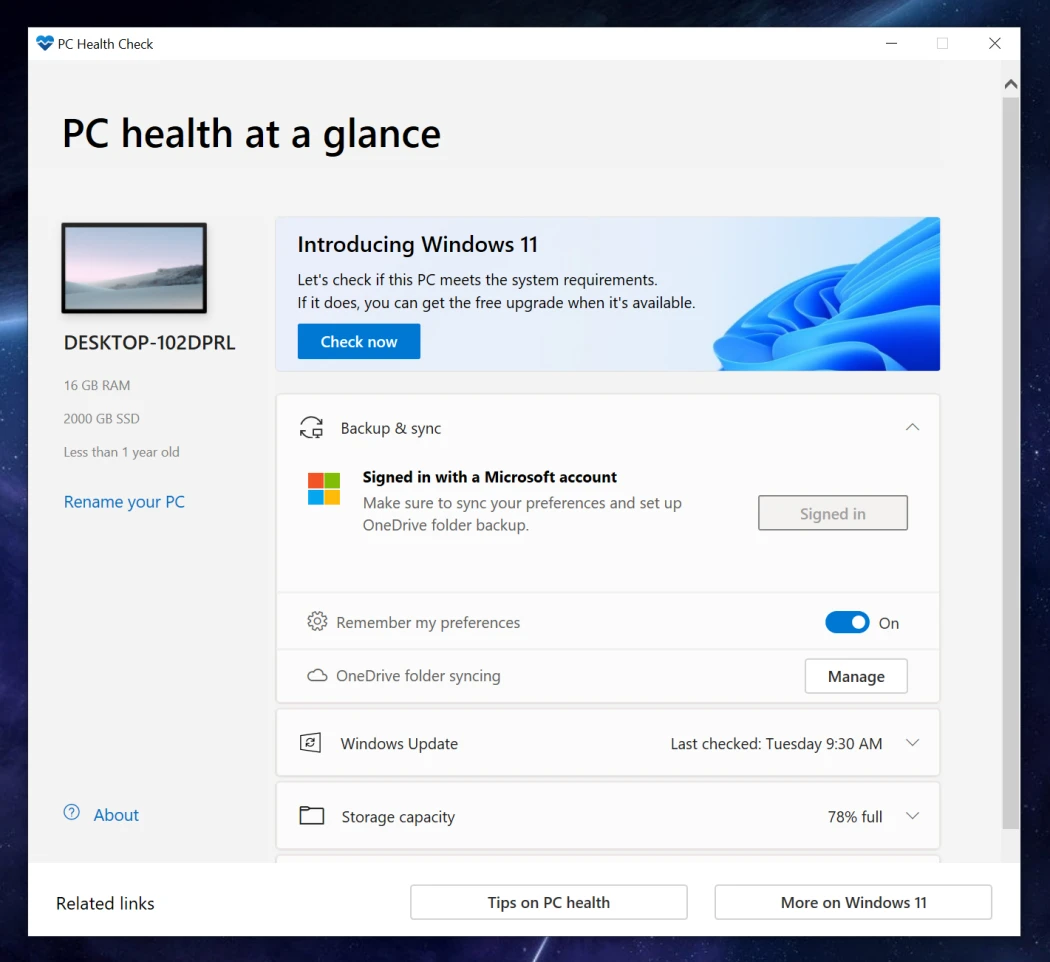This screenshot has height=962, width=1050.
Task: Click the gear icon beside Remember my preferences
Action: [316, 622]
